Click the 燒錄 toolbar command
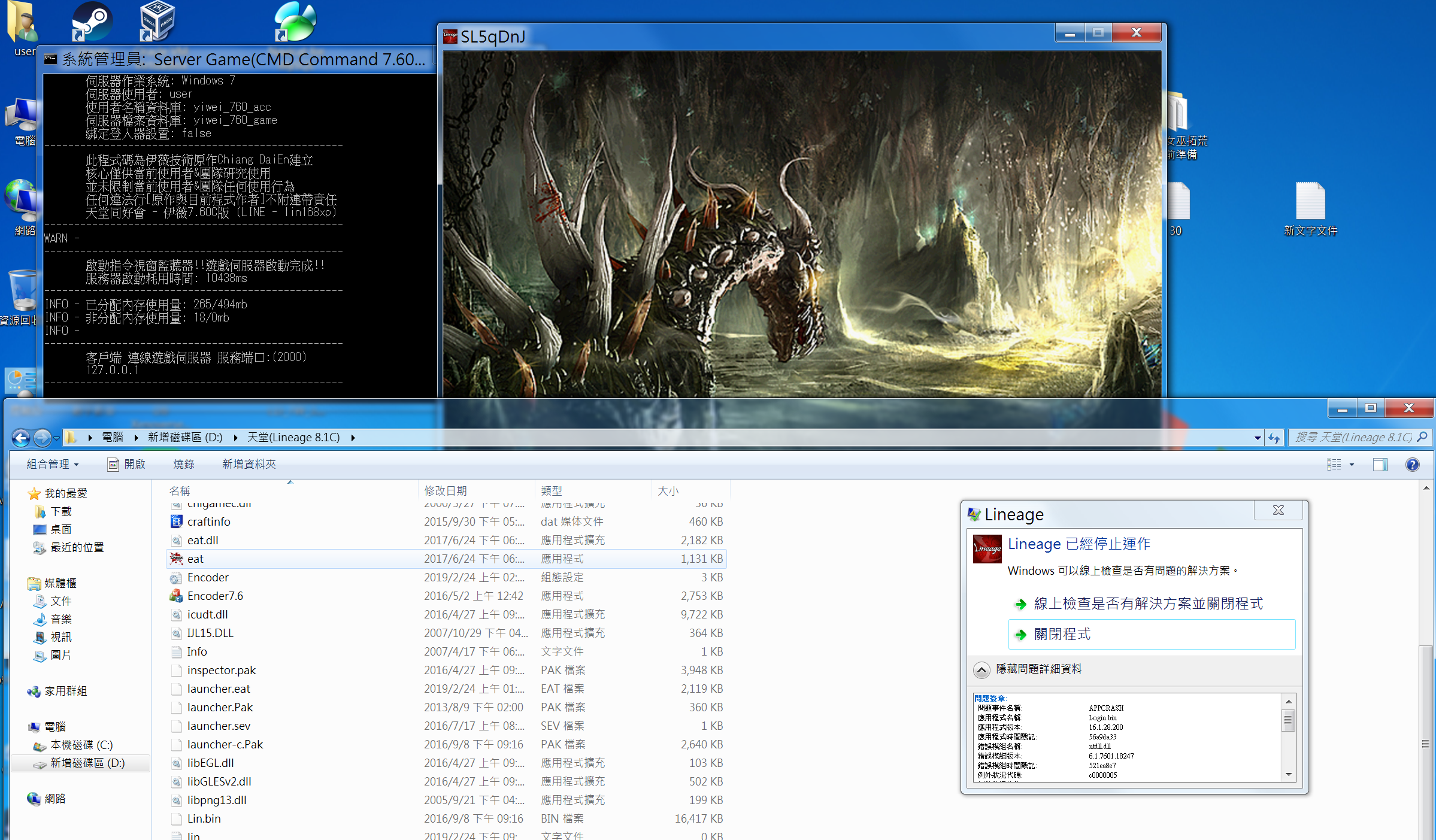1436x840 pixels. pos(184,464)
